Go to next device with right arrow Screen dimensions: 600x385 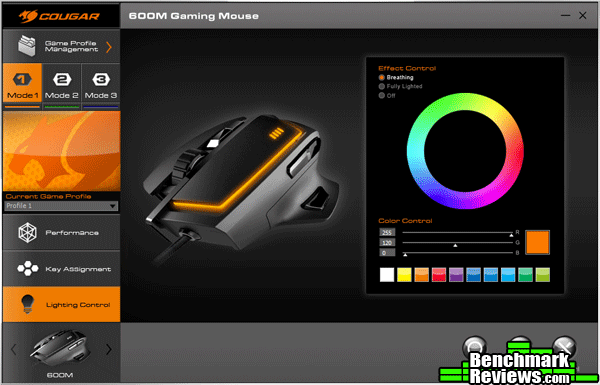pyautogui.click(x=109, y=349)
